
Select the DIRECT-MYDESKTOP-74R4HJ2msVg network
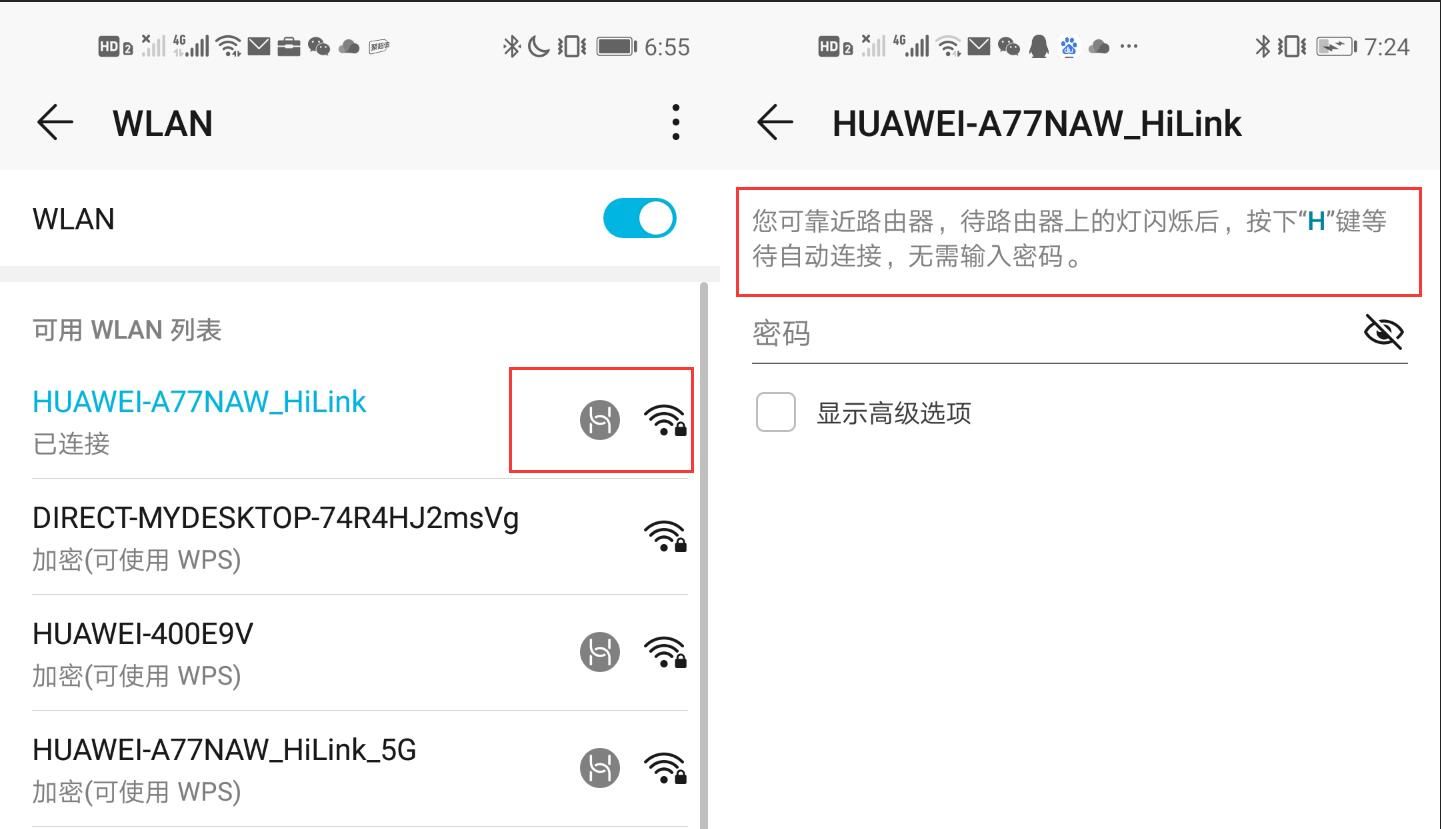coord(360,537)
